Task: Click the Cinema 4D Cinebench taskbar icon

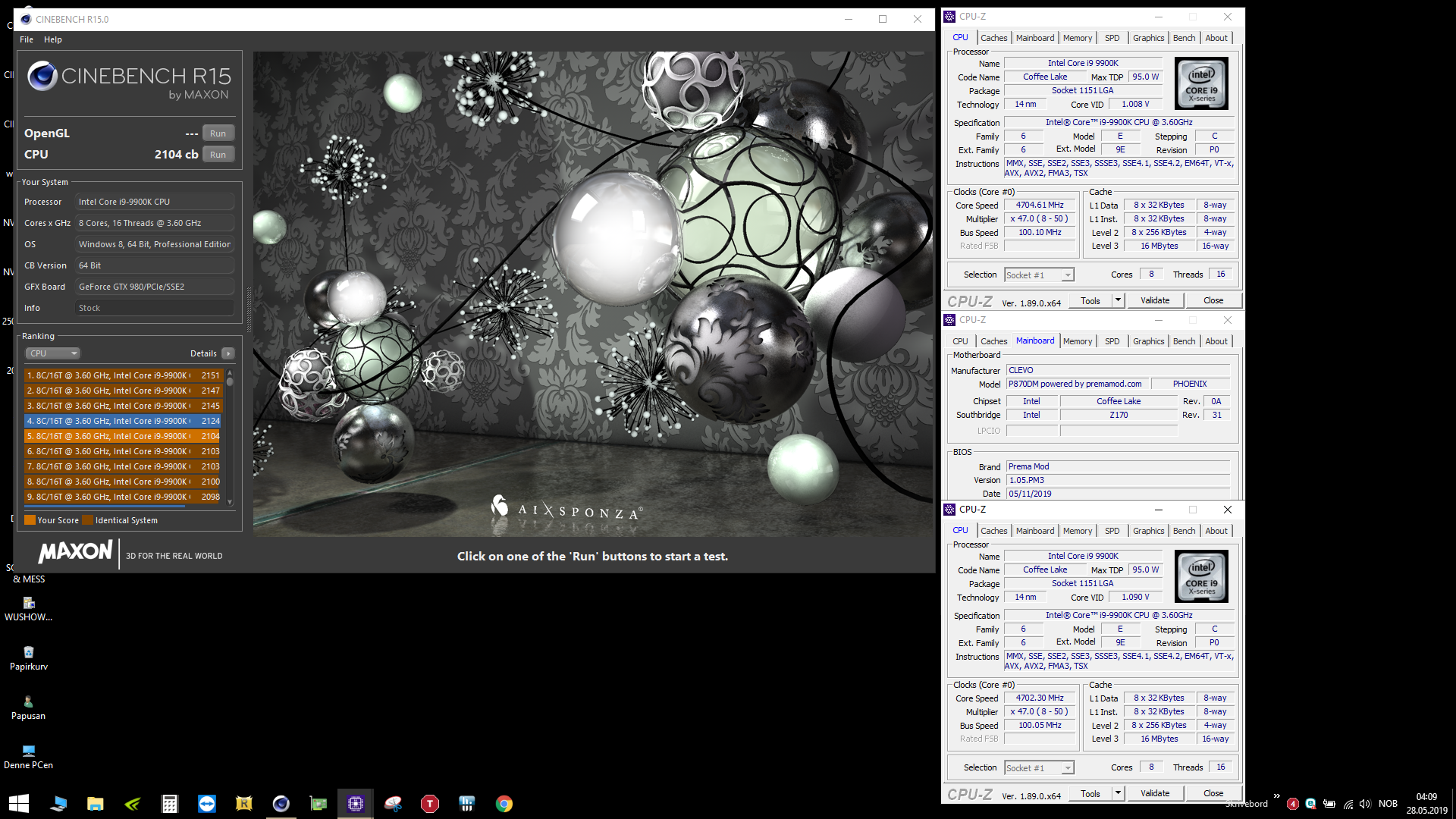Action: (x=281, y=804)
